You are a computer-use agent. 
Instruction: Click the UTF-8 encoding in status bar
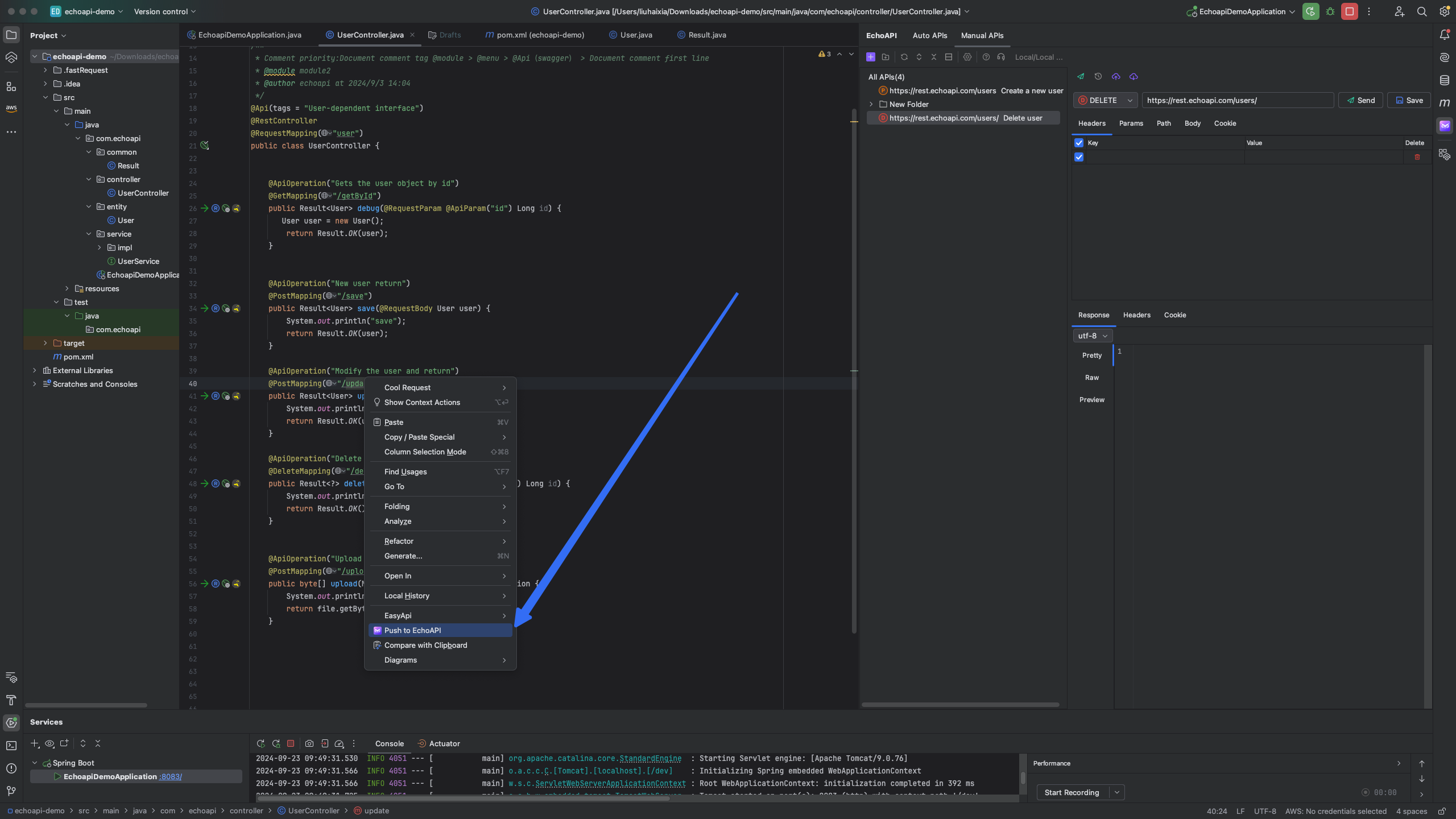pyautogui.click(x=1265, y=811)
